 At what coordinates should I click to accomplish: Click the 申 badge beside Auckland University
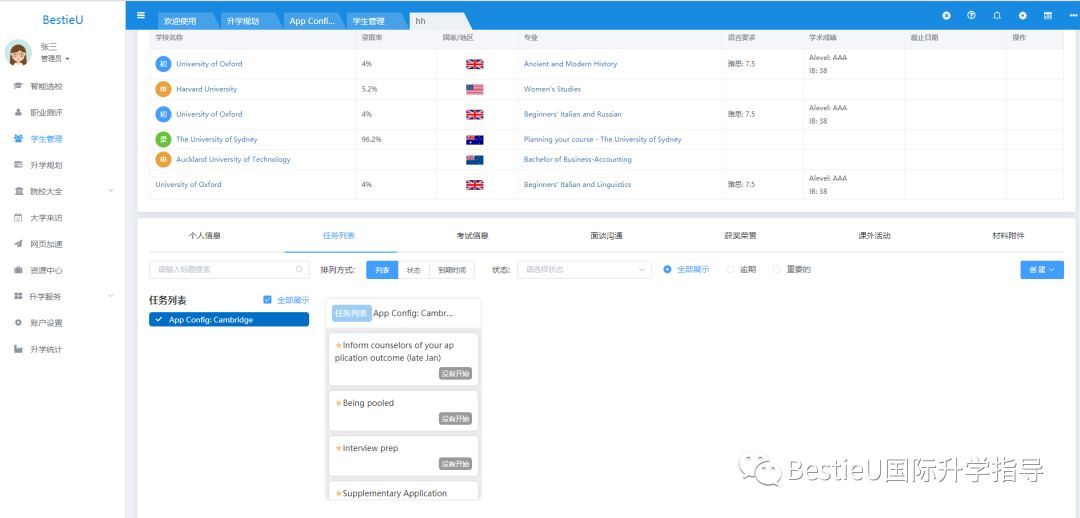(163, 159)
